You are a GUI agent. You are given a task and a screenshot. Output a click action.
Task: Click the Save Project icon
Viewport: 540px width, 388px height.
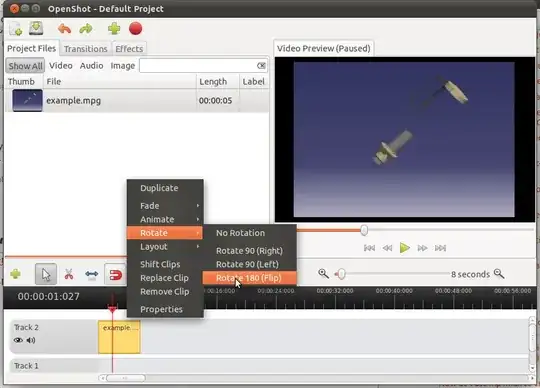coord(36,29)
